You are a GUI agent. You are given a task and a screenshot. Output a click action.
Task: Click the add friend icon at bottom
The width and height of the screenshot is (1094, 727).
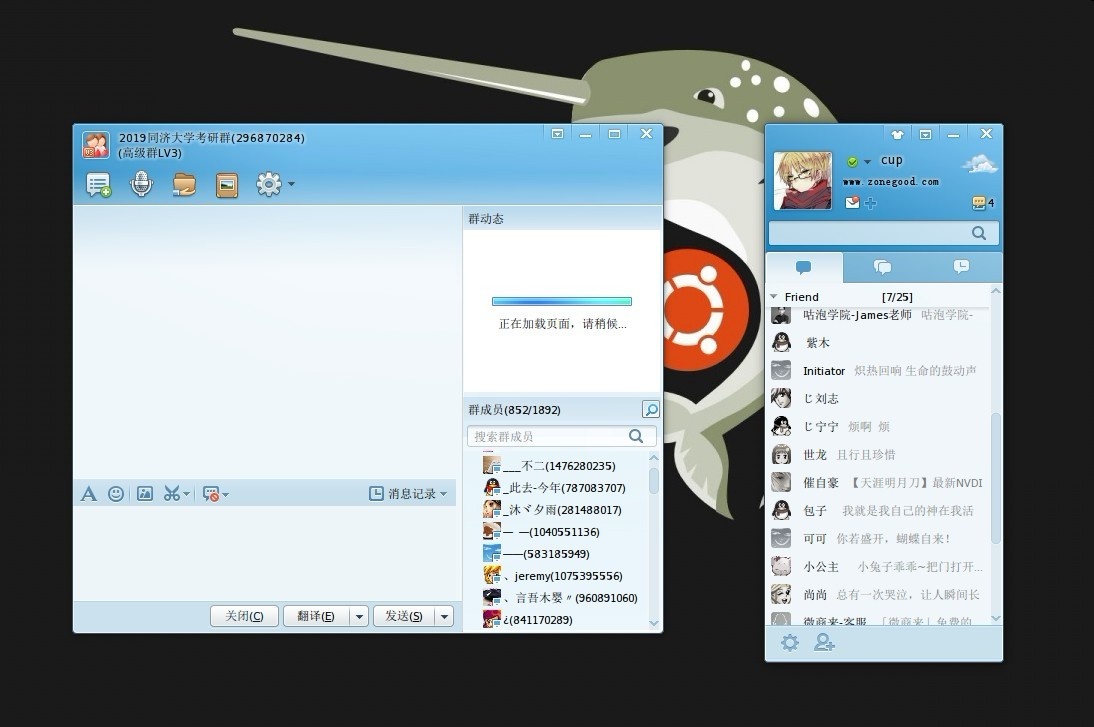pos(824,643)
